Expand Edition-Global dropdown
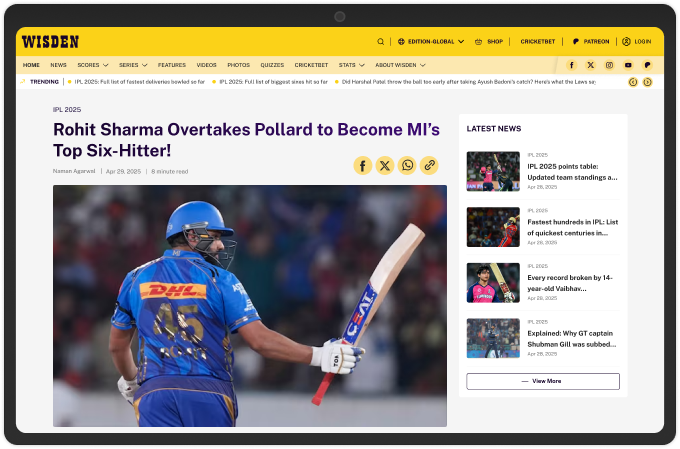 coord(461,42)
